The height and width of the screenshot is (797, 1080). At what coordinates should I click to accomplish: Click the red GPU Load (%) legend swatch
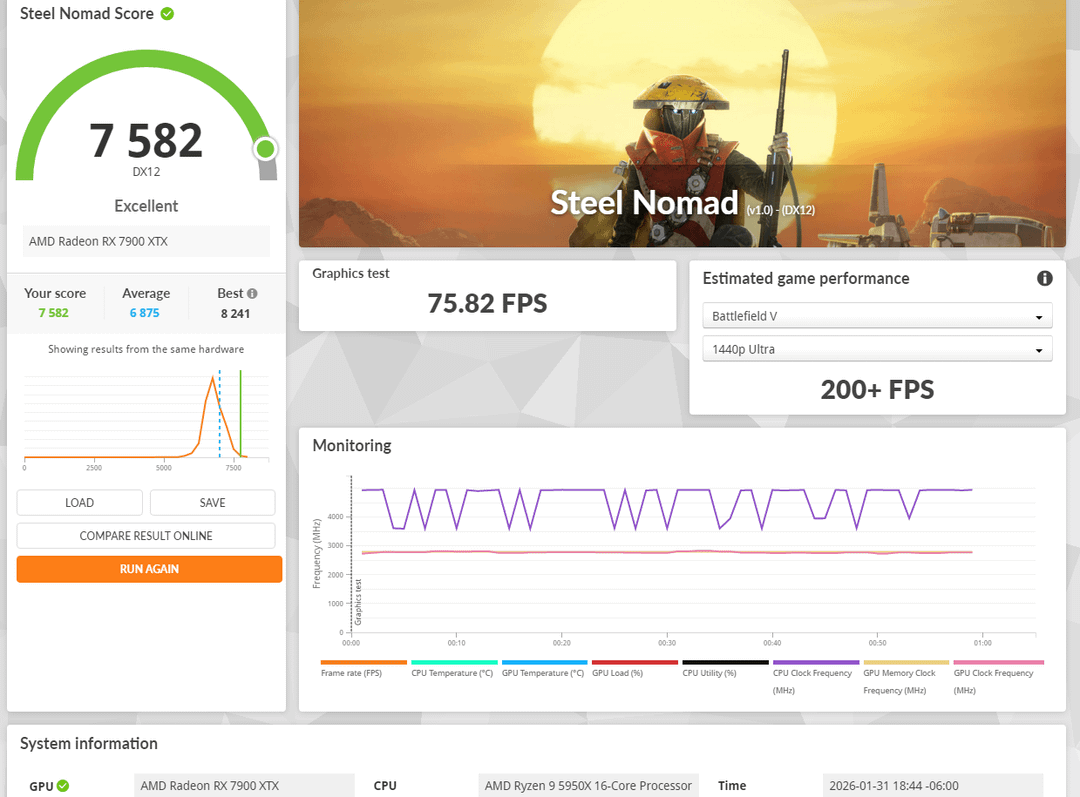(x=634, y=662)
